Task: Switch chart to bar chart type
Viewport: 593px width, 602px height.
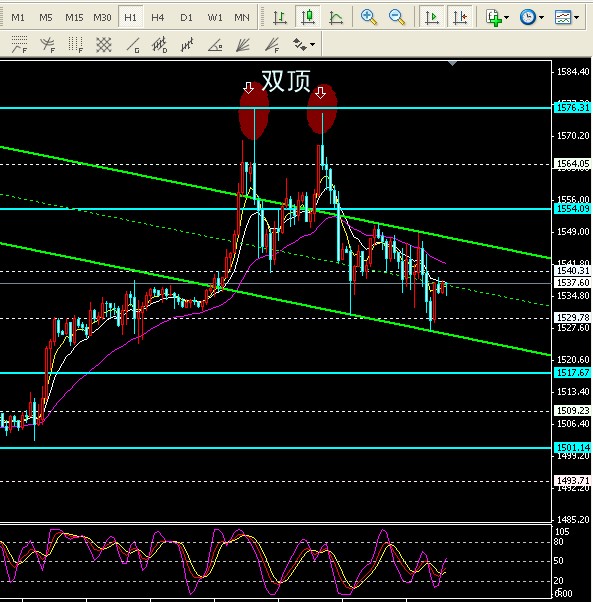Action: tap(280, 17)
